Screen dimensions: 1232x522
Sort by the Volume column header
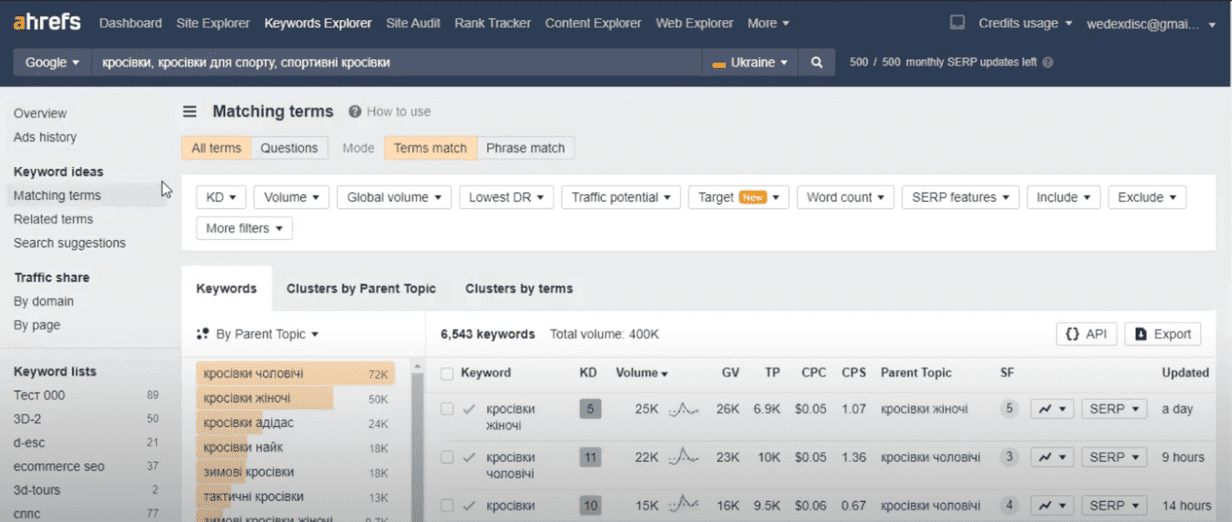coord(642,373)
